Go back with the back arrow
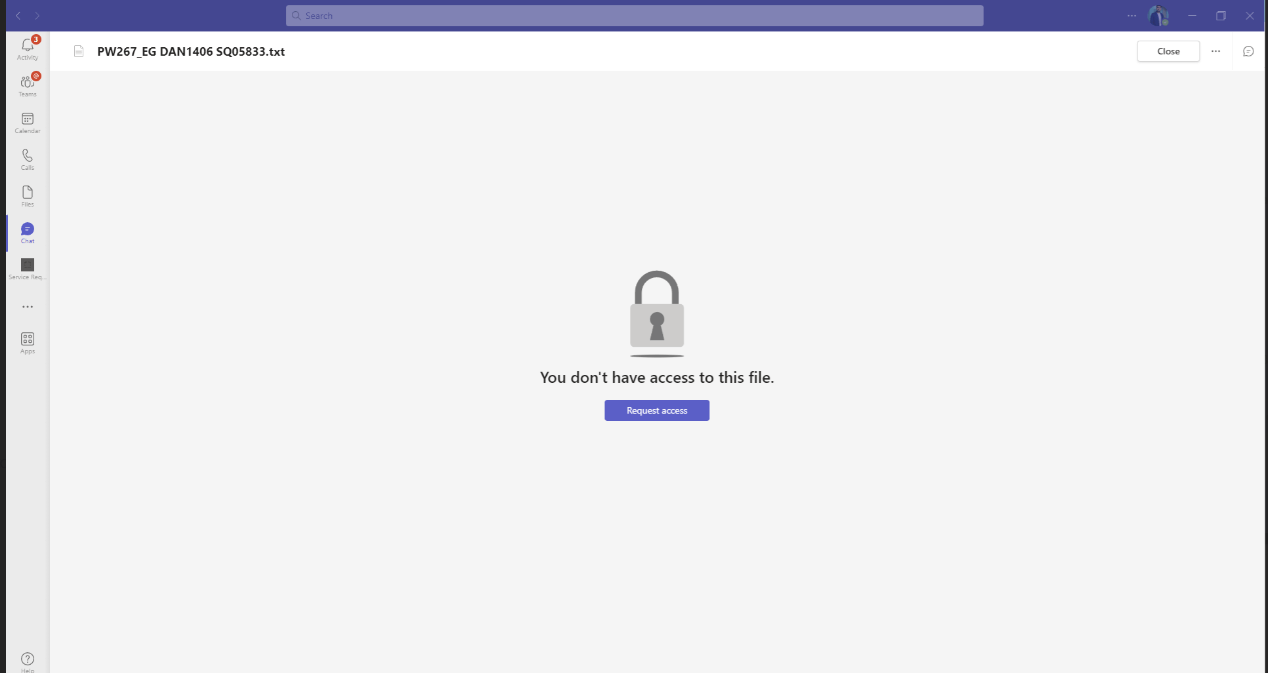1268x673 pixels. pyautogui.click(x=18, y=16)
